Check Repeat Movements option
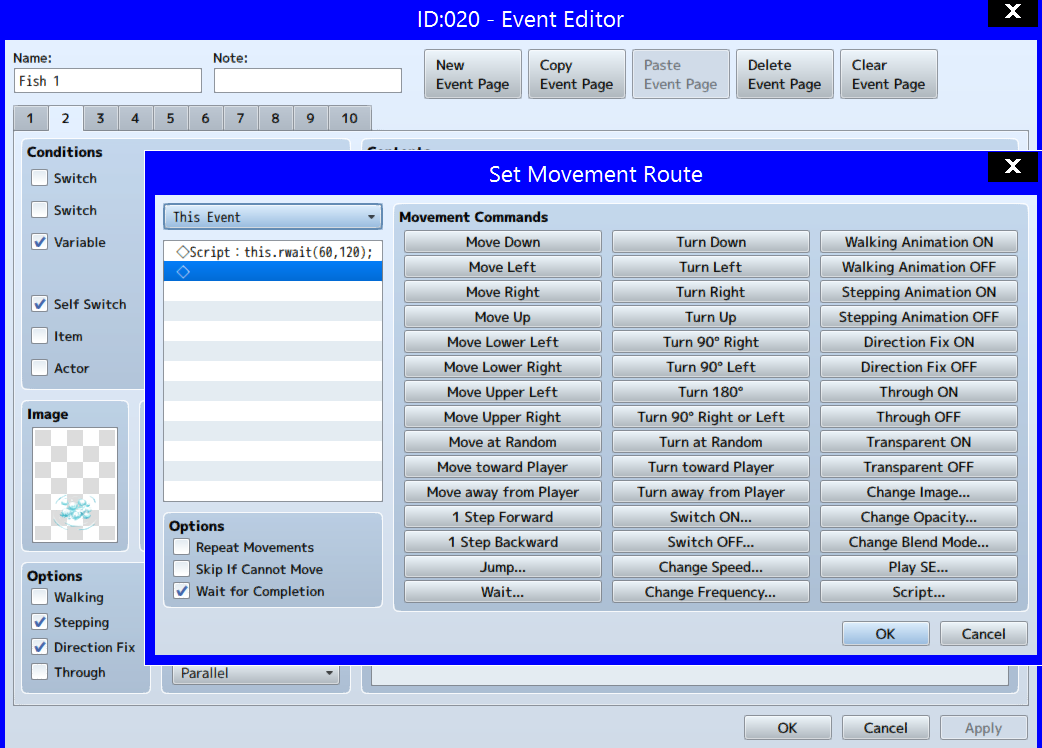The width and height of the screenshot is (1042, 748). 181,547
